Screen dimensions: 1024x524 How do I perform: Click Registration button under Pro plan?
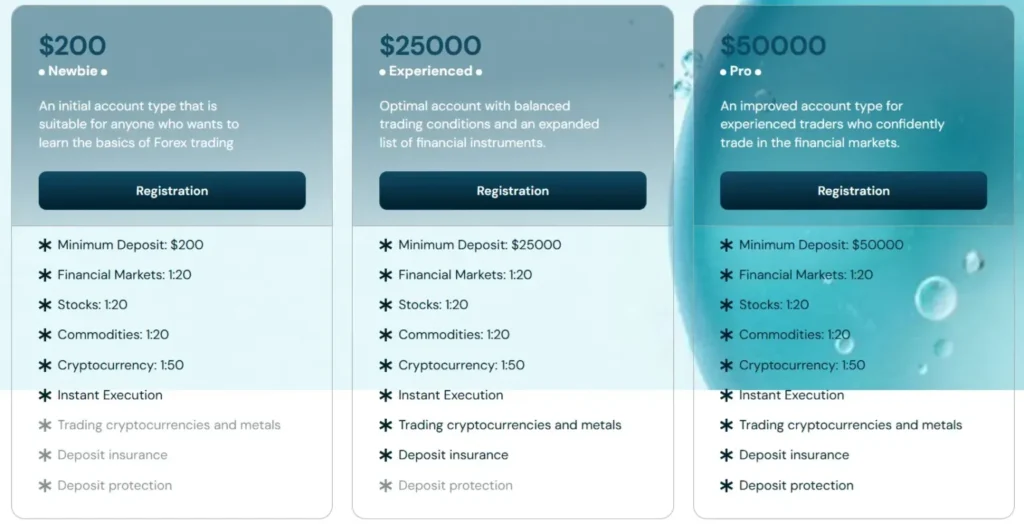pyautogui.click(x=853, y=191)
